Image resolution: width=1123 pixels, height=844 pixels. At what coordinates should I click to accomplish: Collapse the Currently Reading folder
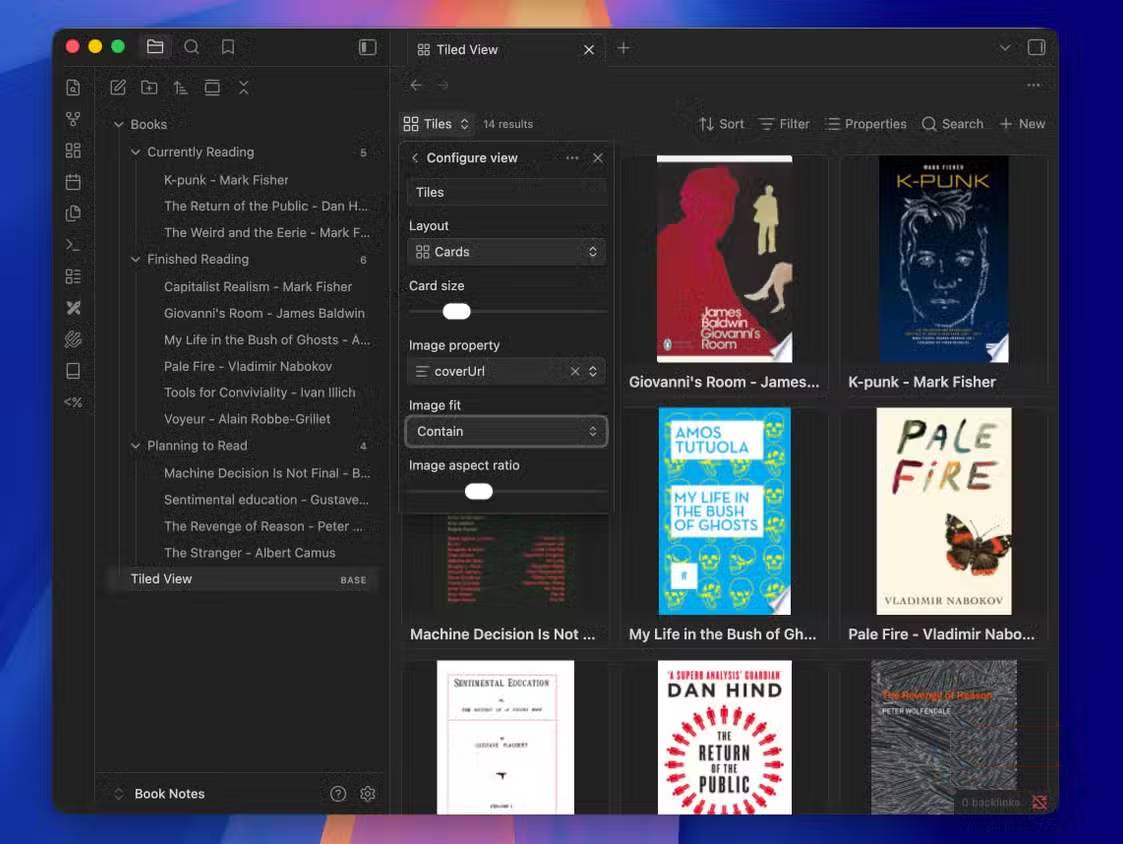(136, 152)
